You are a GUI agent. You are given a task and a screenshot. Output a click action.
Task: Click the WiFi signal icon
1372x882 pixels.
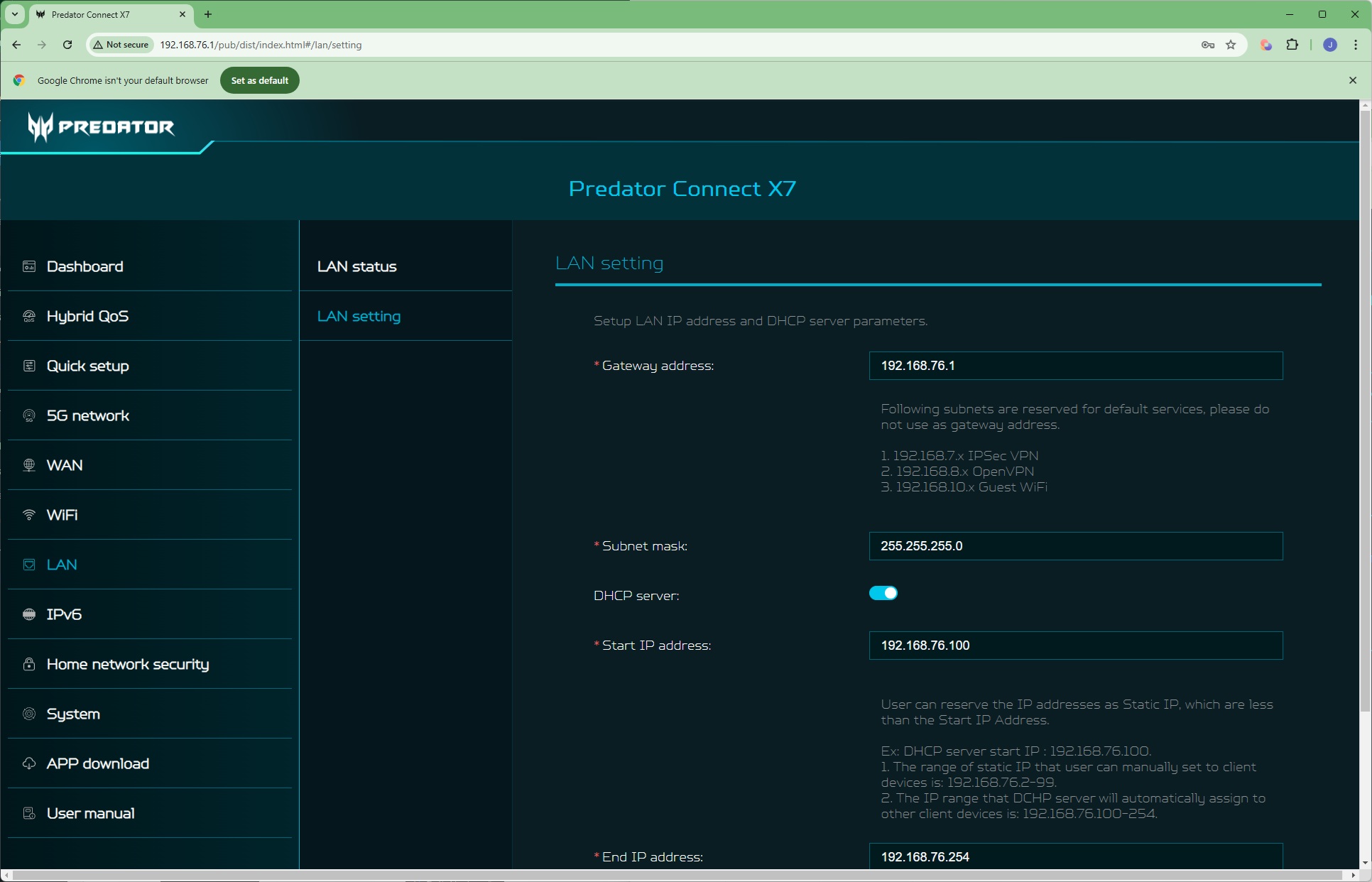29,515
